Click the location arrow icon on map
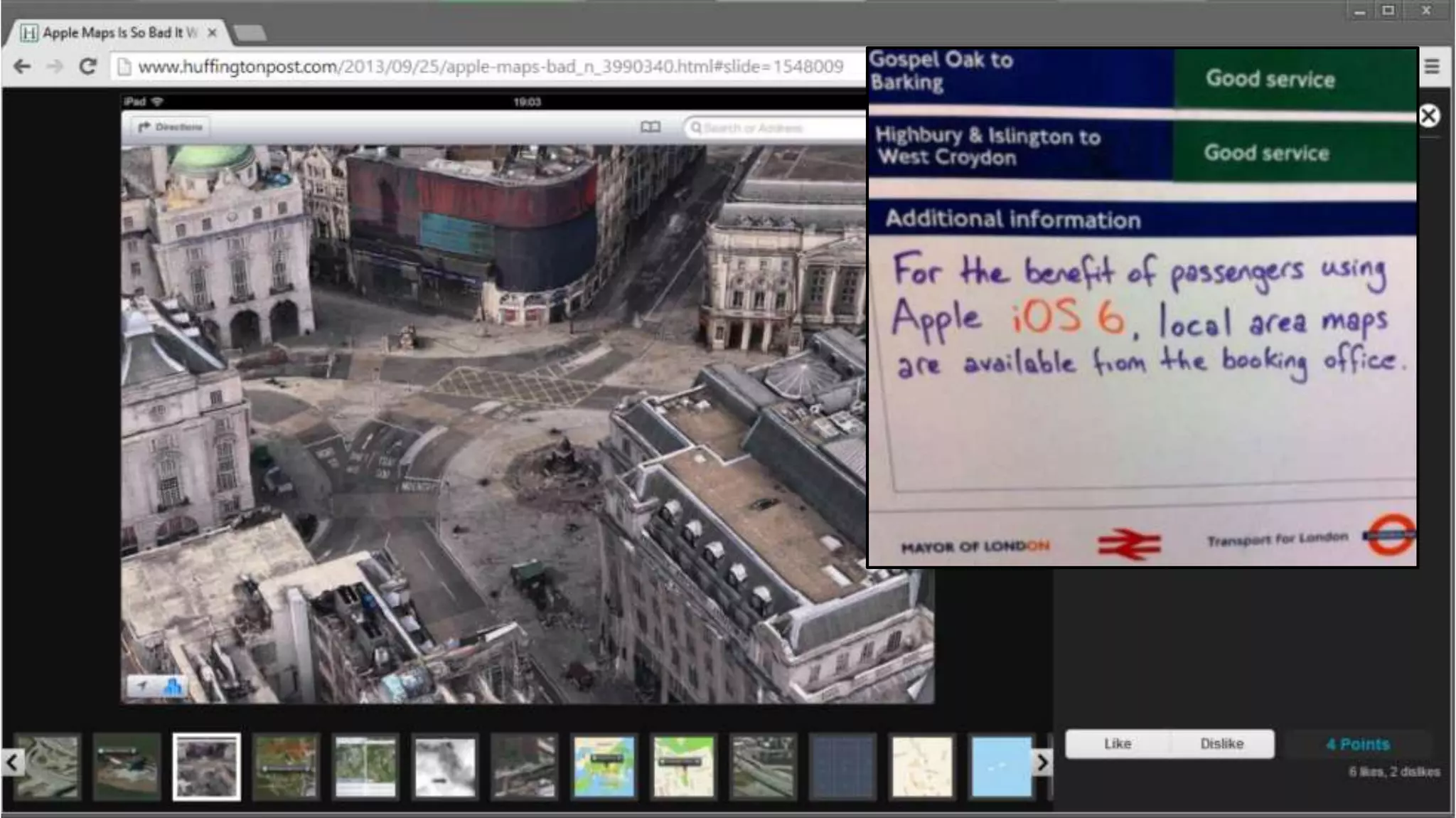This screenshot has height=818, width=1456. coord(142,686)
